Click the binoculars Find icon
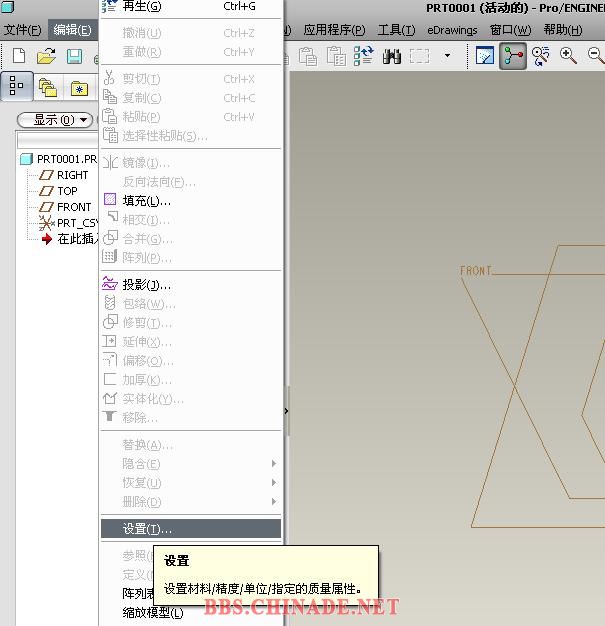This screenshot has width=605, height=626. click(x=392, y=56)
